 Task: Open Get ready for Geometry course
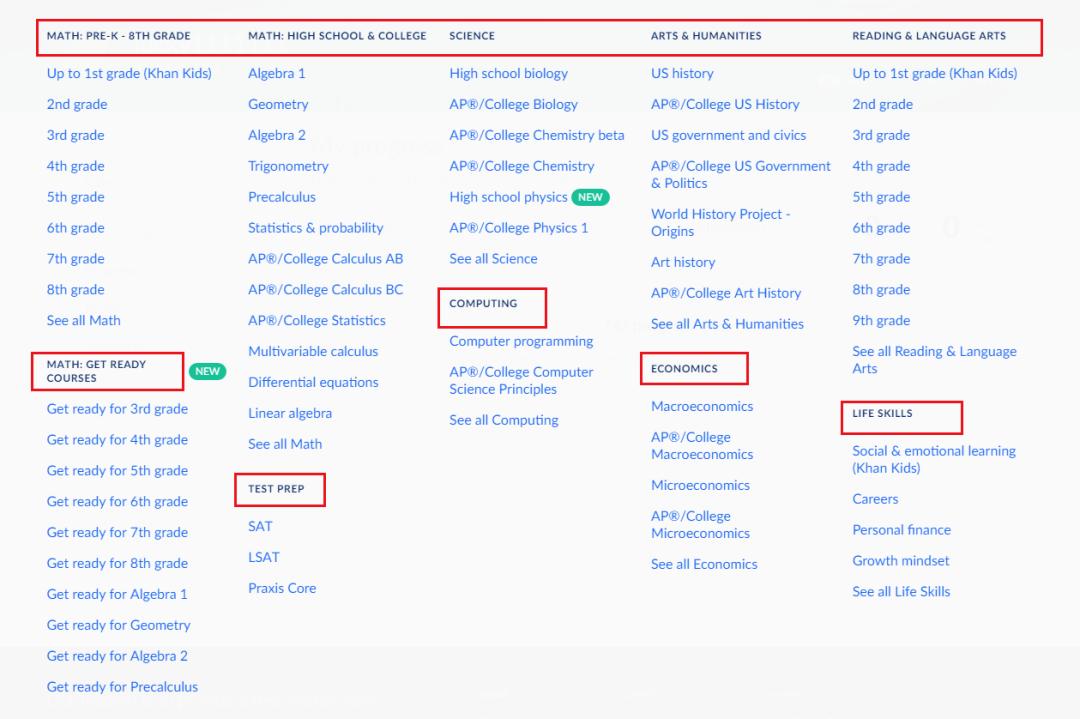pyautogui.click(x=118, y=625)
